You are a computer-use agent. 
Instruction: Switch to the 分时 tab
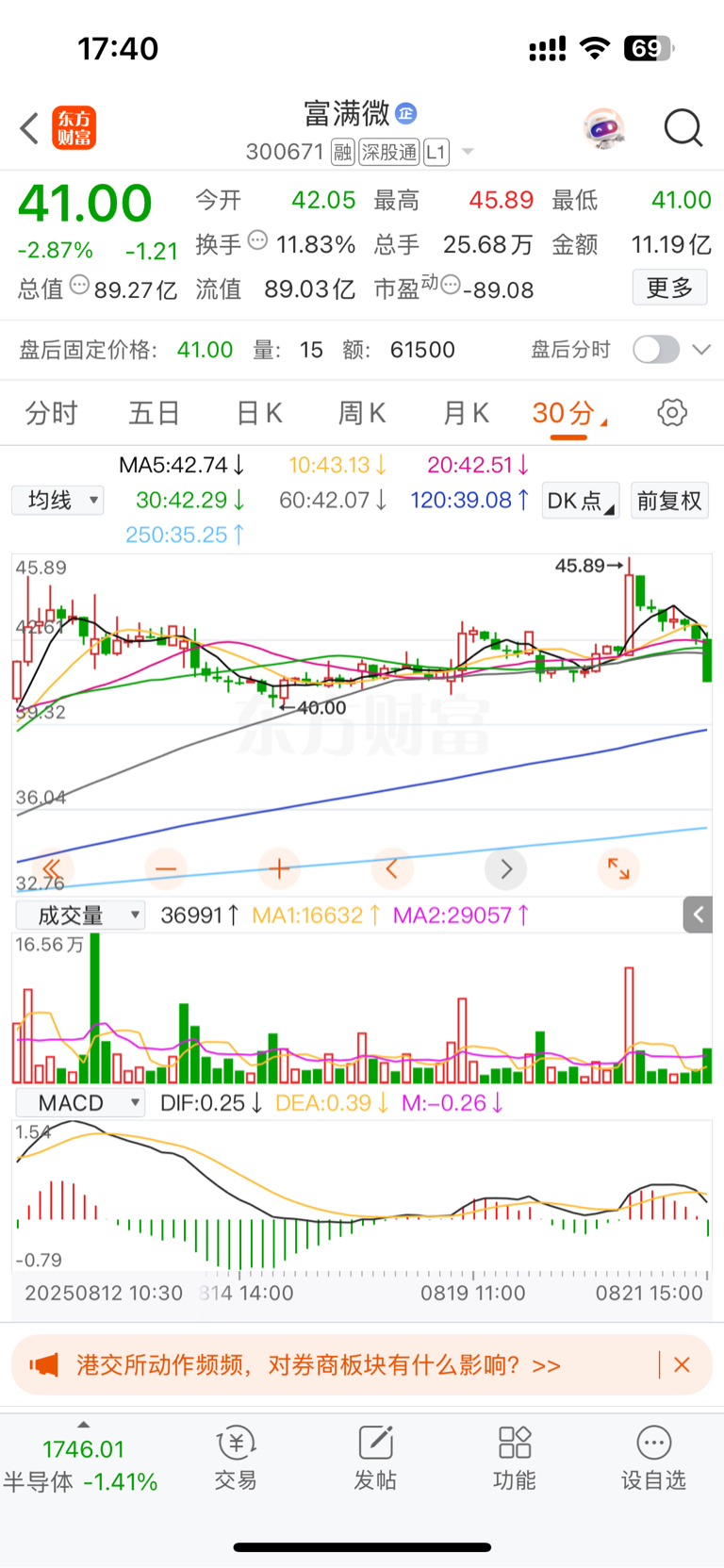coord(52,413)
